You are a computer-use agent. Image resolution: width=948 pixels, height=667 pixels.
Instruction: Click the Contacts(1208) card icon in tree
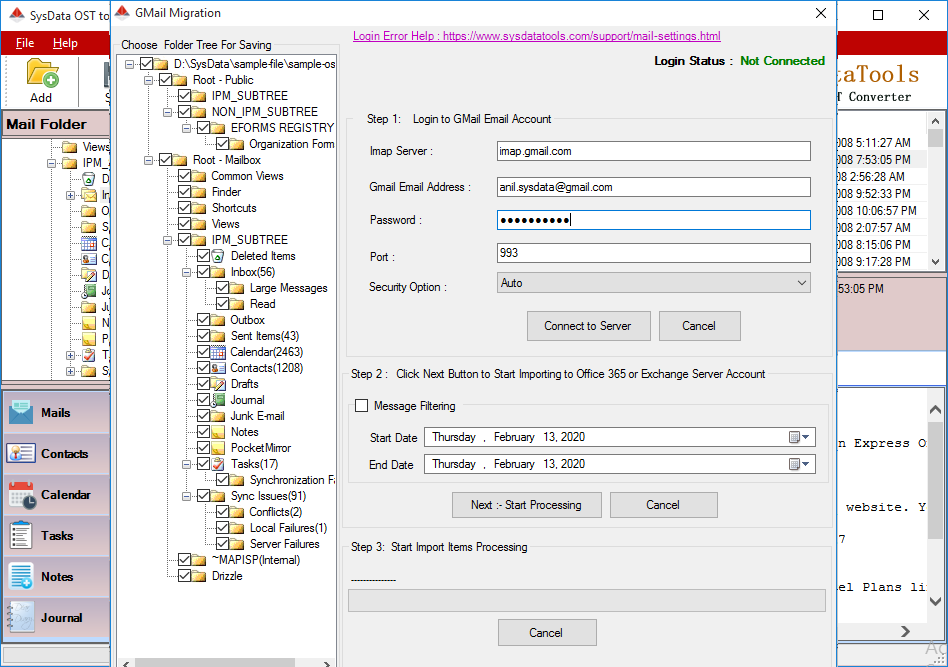tap(218, 368)
